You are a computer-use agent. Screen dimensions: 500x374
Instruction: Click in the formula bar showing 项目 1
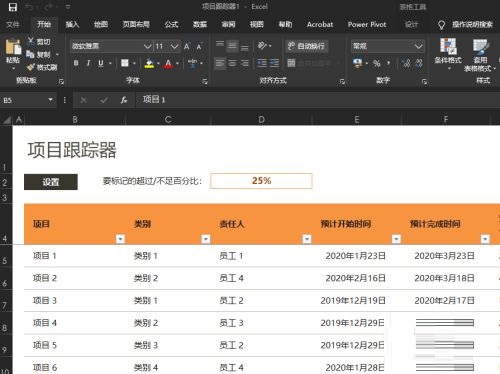(317, 100)
